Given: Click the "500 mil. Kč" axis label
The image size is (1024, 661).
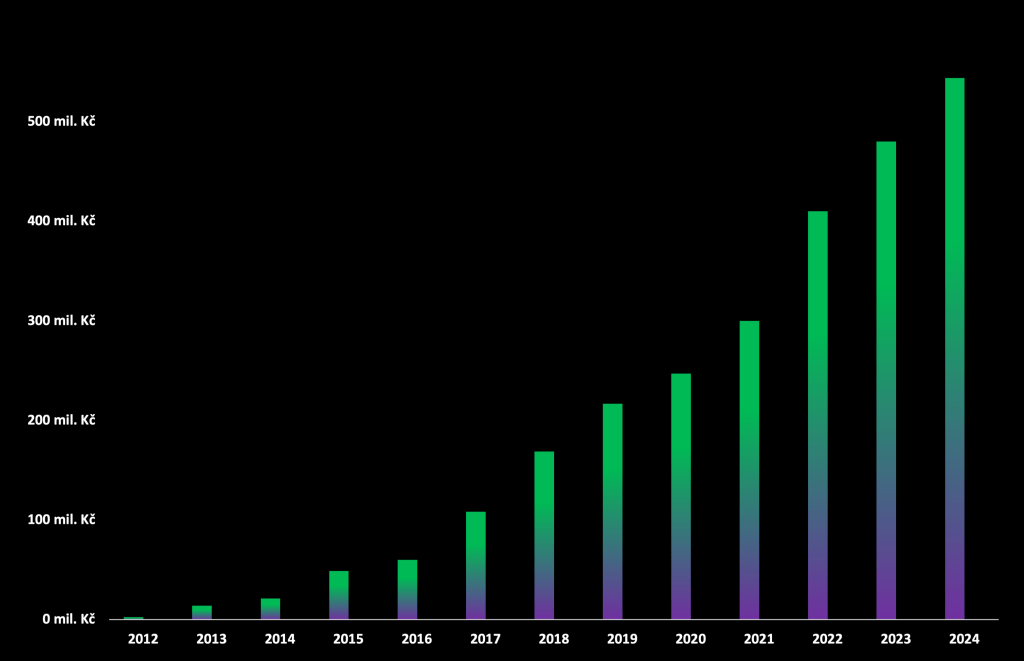Looking at the screenshot, I should click(61, 121).
